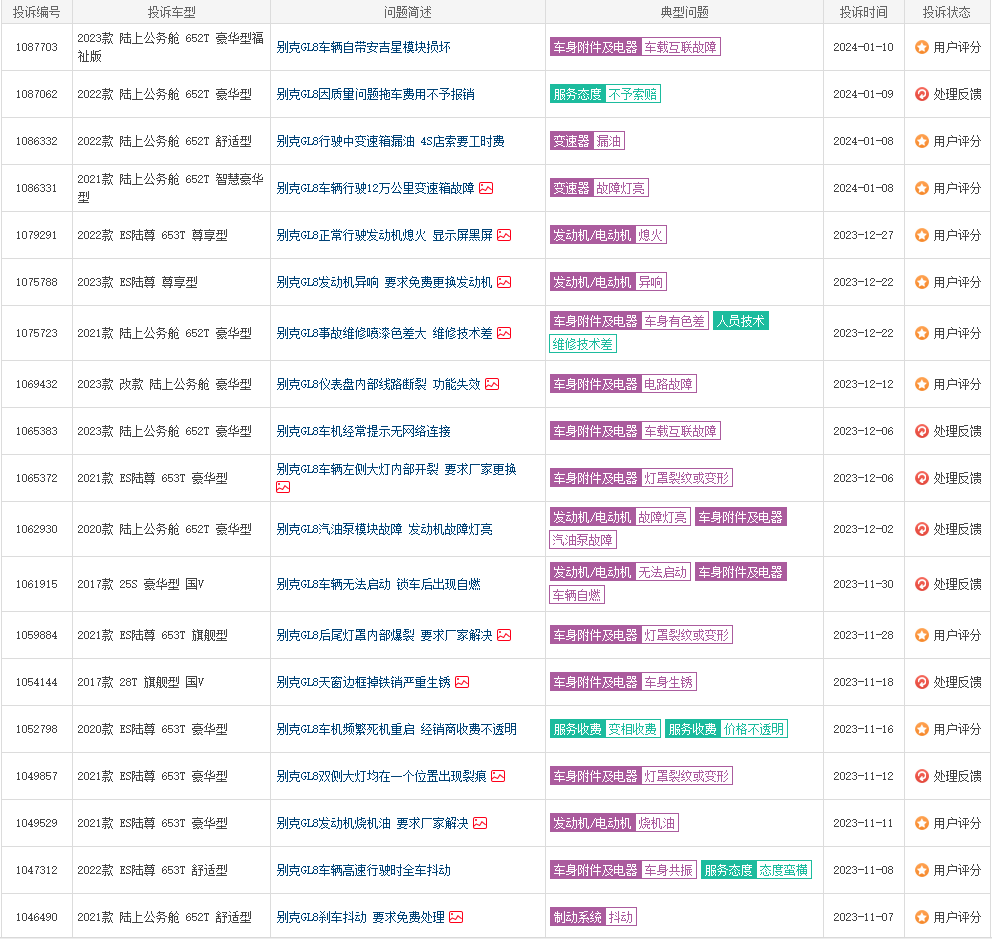Click 用户评分 status for complaint 1052798
Image resolution: width=992 pixels, height=939 pixels.
click(956, 729)
